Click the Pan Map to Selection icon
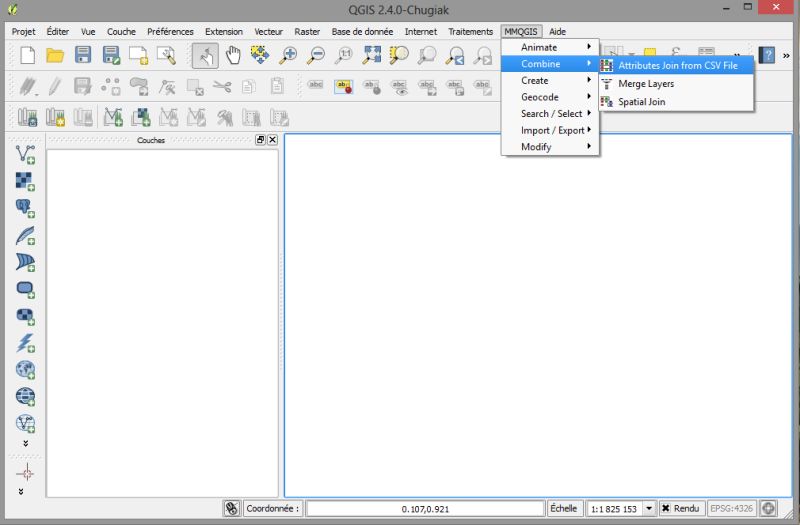This screenshot has height=525, width=800. coord(260,55)
